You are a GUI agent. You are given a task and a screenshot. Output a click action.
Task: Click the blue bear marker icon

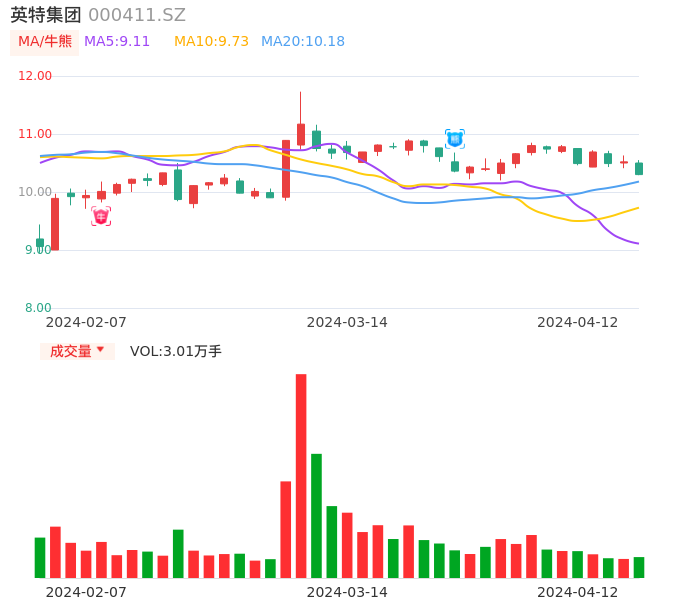pyautogui.click(x=454, y=139)
